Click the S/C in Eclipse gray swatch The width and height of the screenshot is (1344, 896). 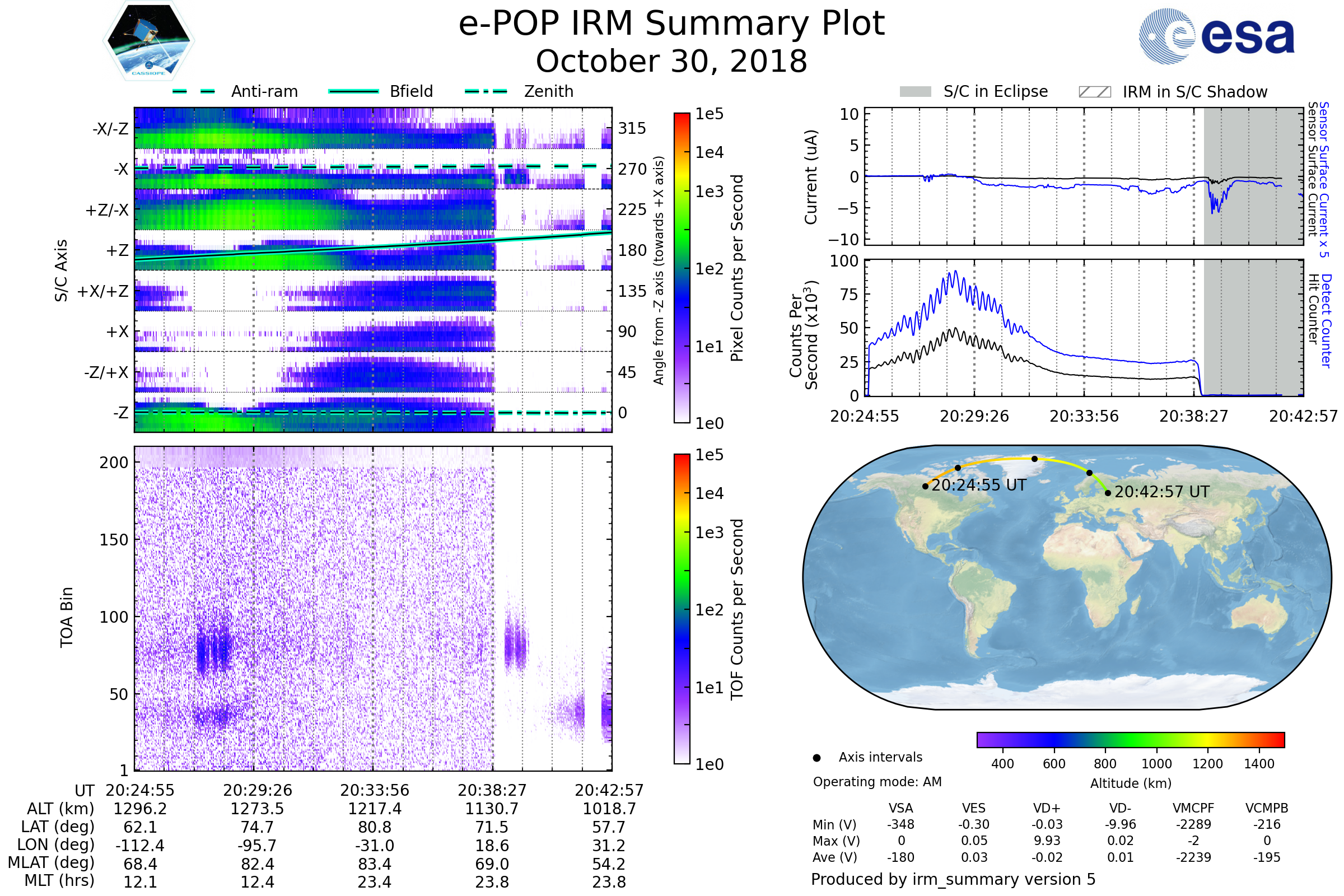[915, 91]
